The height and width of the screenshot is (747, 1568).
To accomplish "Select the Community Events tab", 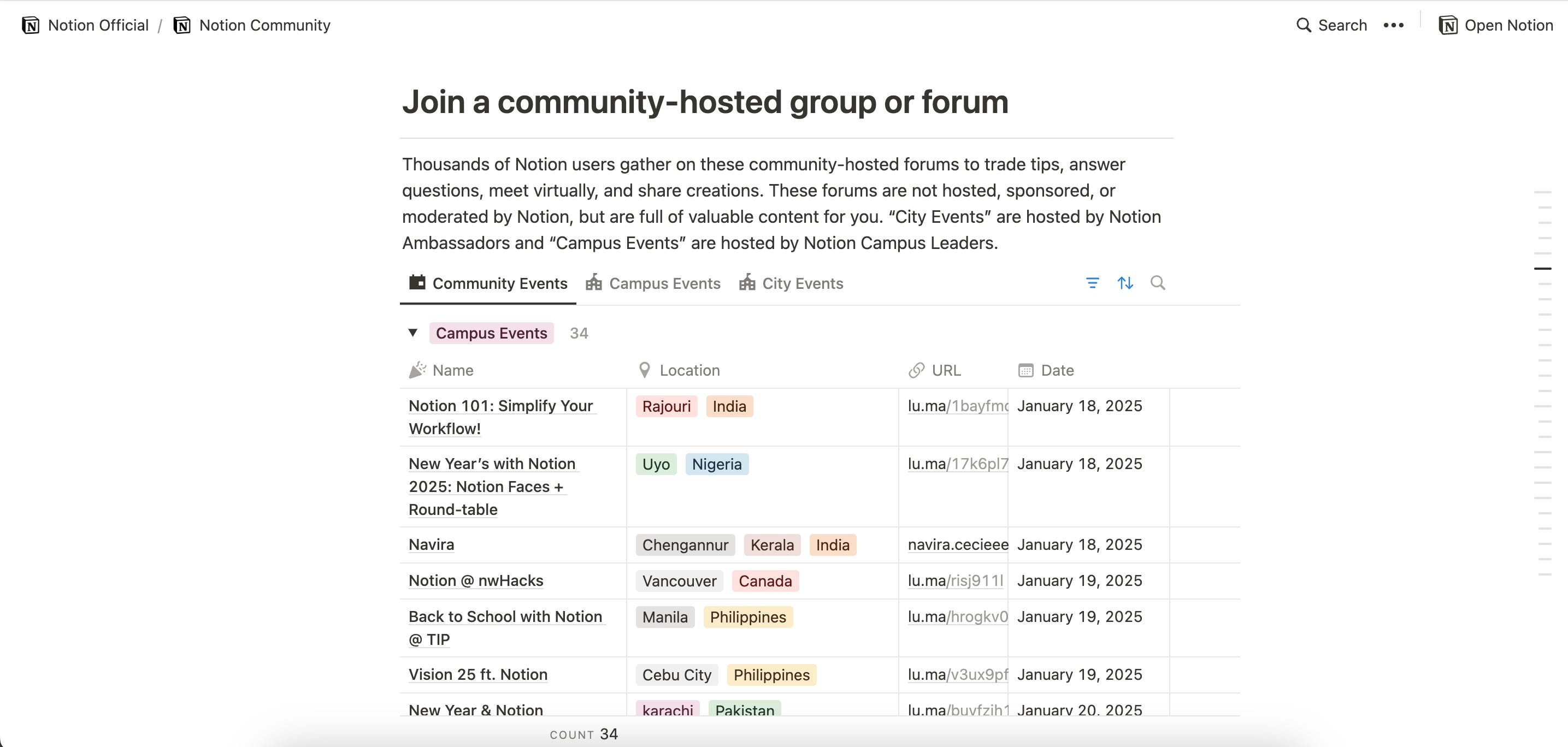I will click(x=488, y=283).
